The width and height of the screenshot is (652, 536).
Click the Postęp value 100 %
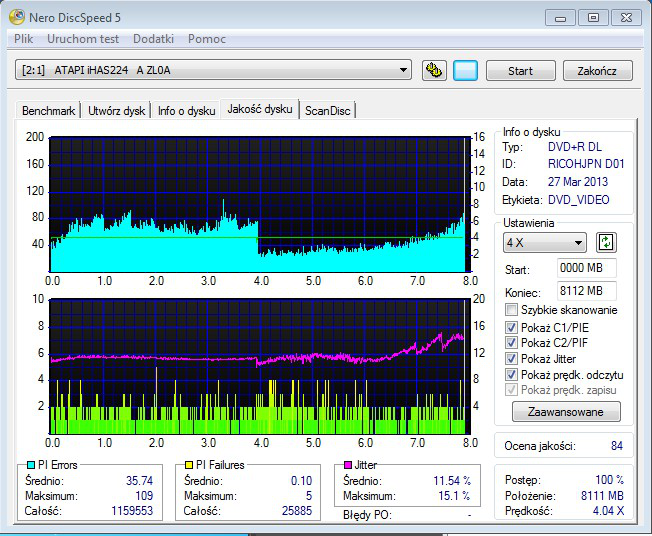(x=609, y=480)
